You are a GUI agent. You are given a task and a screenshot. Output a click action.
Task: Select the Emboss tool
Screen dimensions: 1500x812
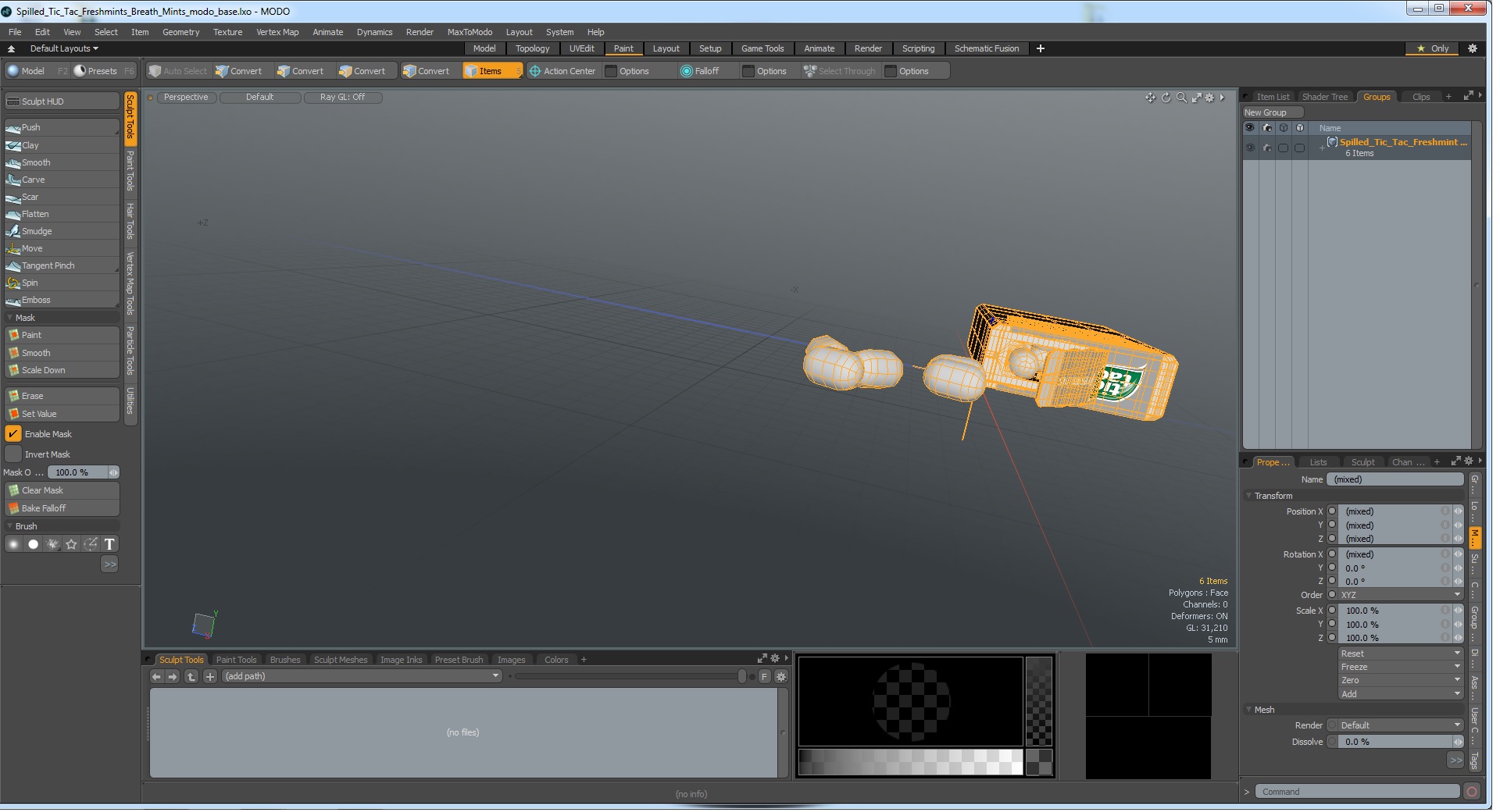(x=62, y=300)
